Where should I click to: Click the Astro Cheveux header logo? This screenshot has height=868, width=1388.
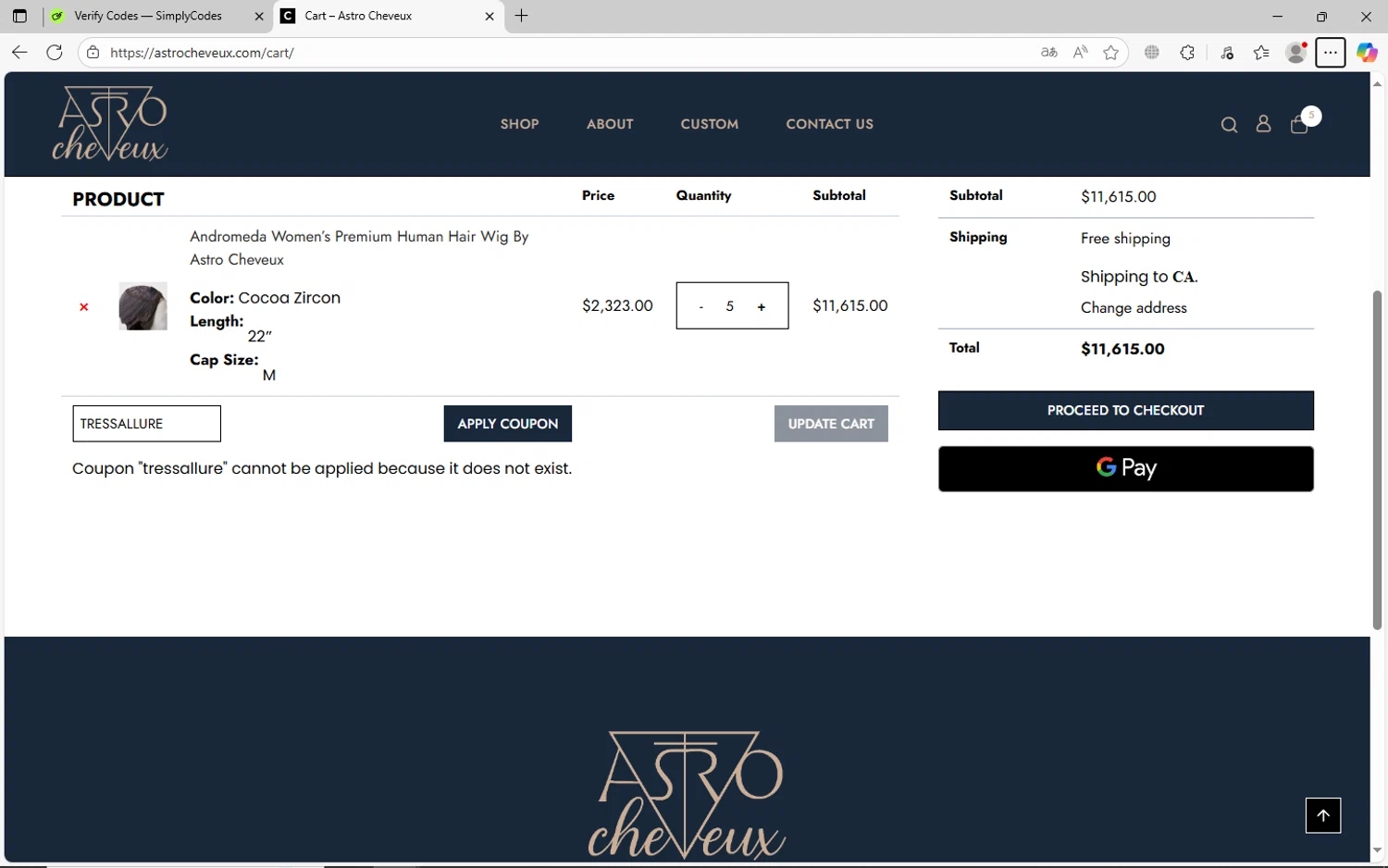pyautogui.click(x=110, y=124)
